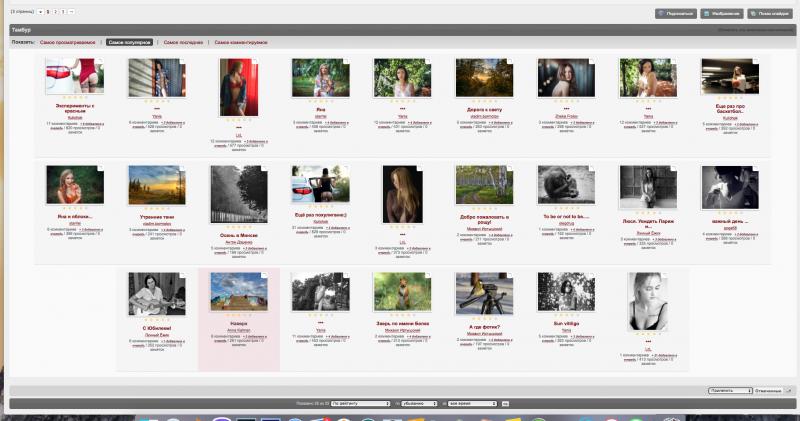The image size is (800, 421).
Task: Tick the checkbox on 'Утренние тени' photo
Action: 183,168
